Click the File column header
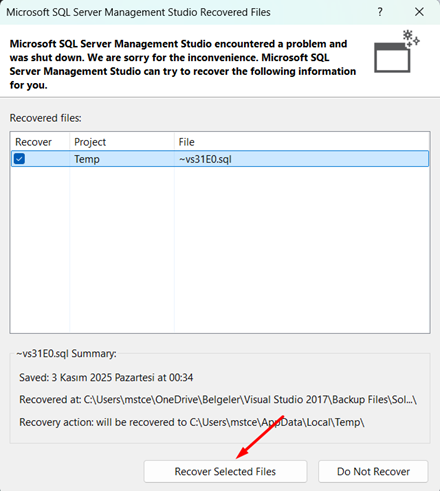The width and height of the screenshot is (440, 491). pos(186,142)
